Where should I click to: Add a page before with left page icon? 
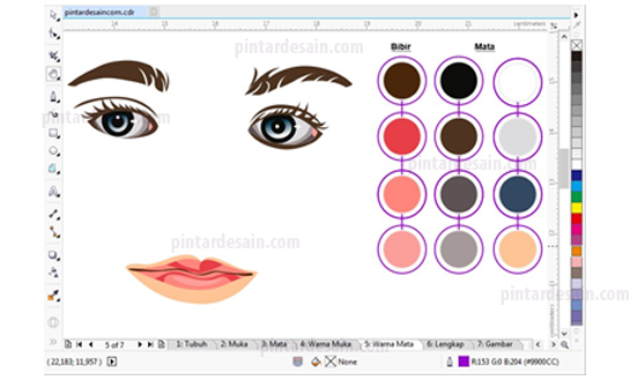click(68, 344)
